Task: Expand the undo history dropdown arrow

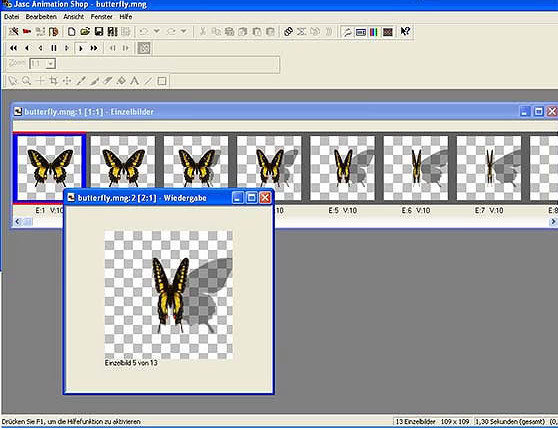Action: click(x=157, y=31)
